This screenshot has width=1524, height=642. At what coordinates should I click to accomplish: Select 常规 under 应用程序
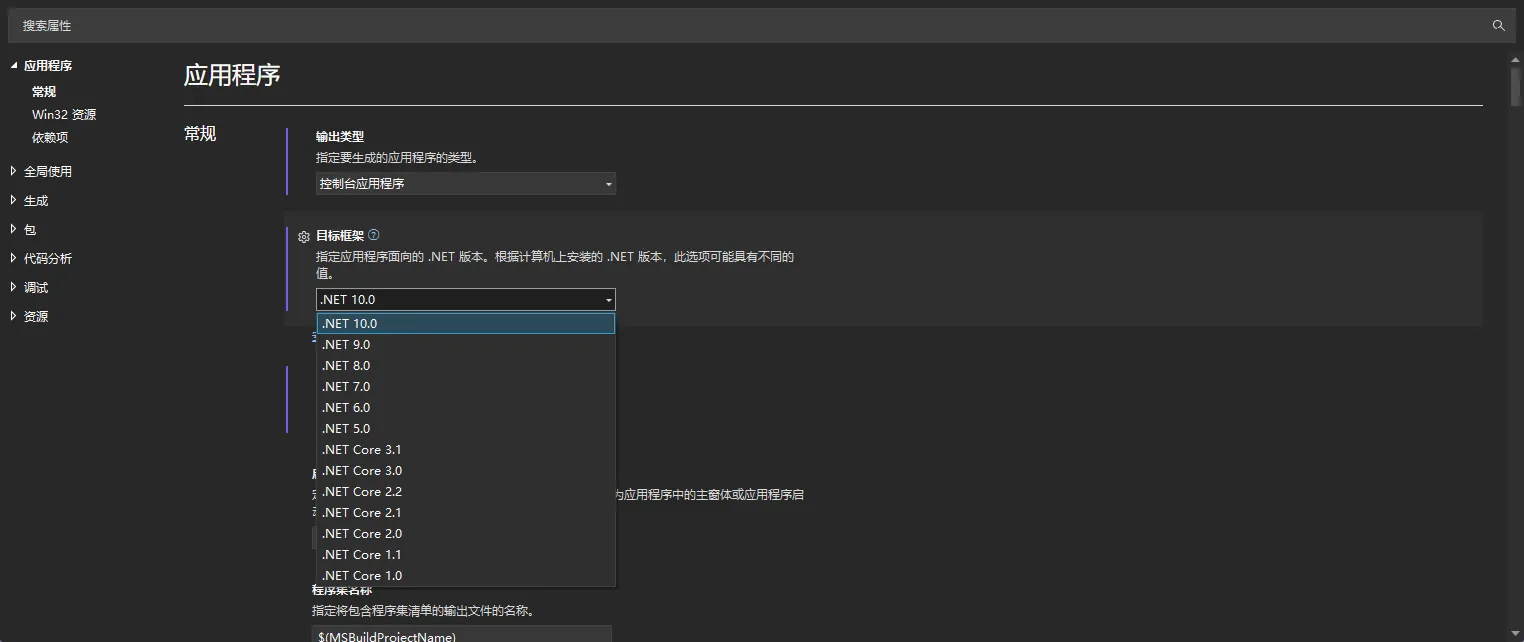coord(44,92)
